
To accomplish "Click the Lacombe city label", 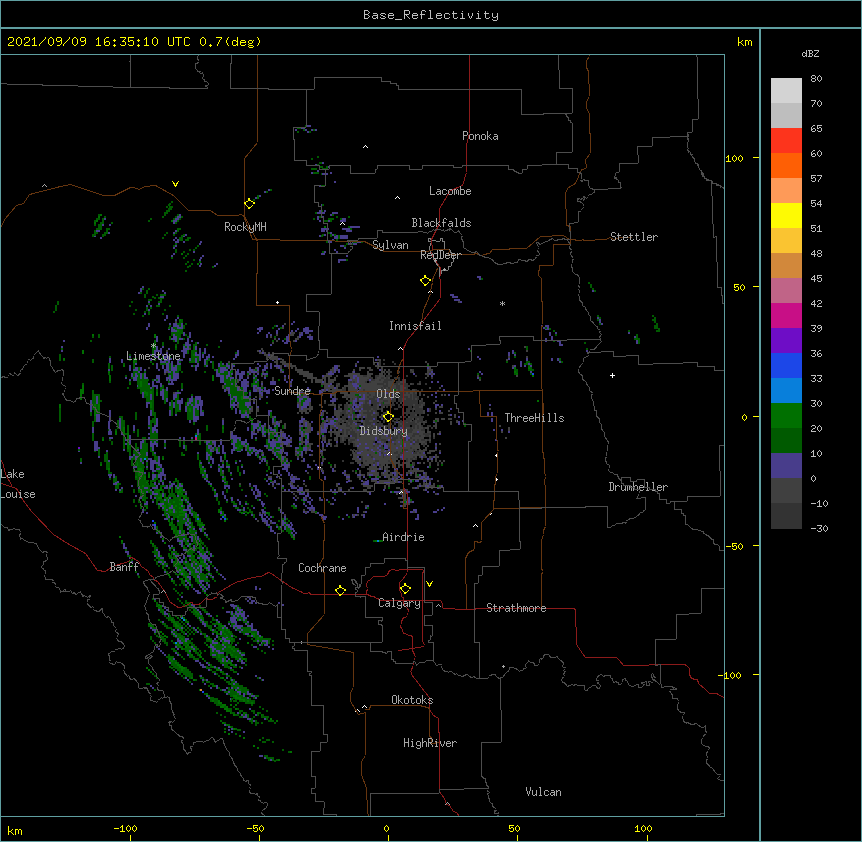I will pyautogui.click(x=450, y=191).
